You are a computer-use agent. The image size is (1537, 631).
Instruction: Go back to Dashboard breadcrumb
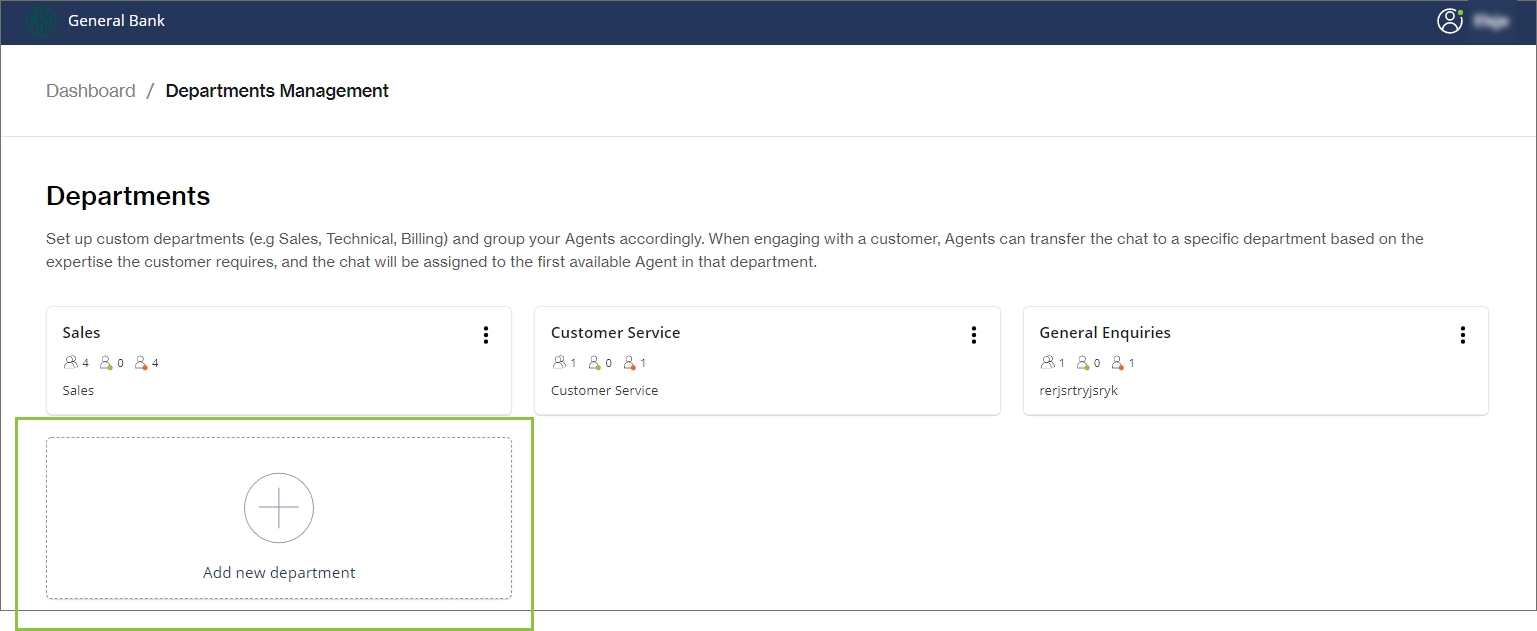tap(91, 91)
